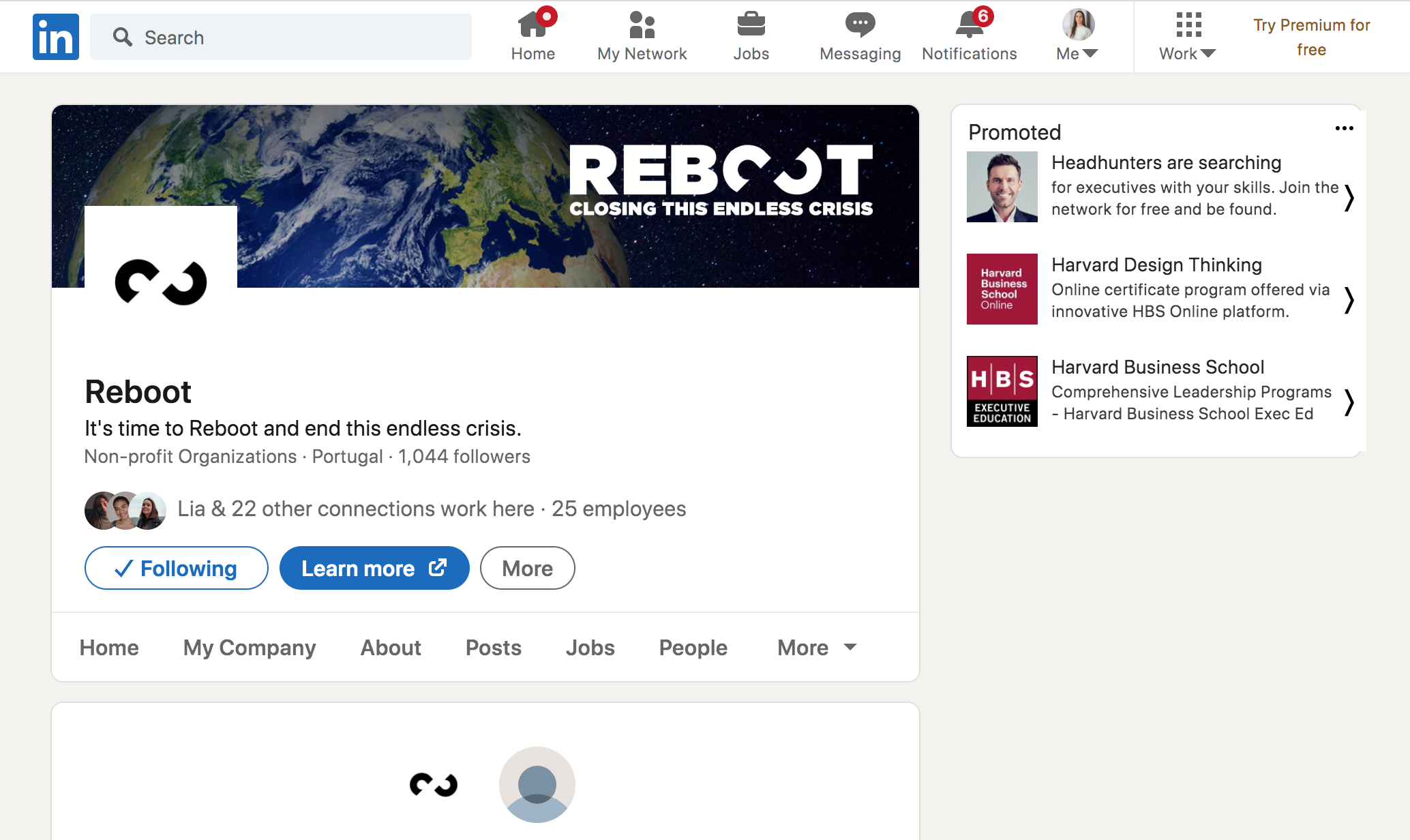This screenshot has height=840, width=1410.
Task: Click the HBS Executive Education thumbnail
Action: 1002,391
